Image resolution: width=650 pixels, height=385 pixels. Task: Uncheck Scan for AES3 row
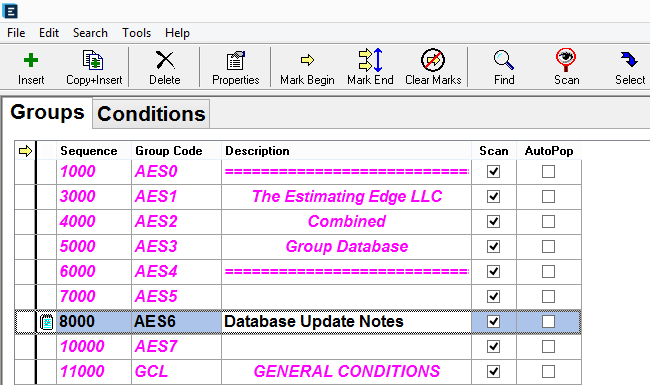[493, 247]
